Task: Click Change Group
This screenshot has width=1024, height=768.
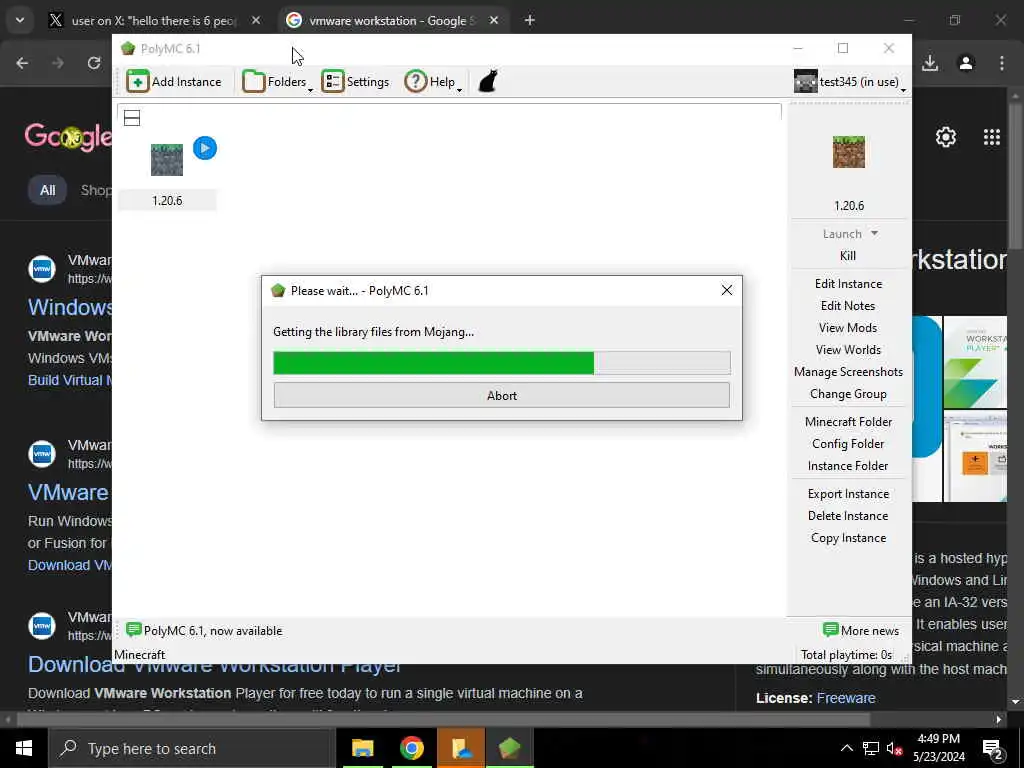Action: 848,394
